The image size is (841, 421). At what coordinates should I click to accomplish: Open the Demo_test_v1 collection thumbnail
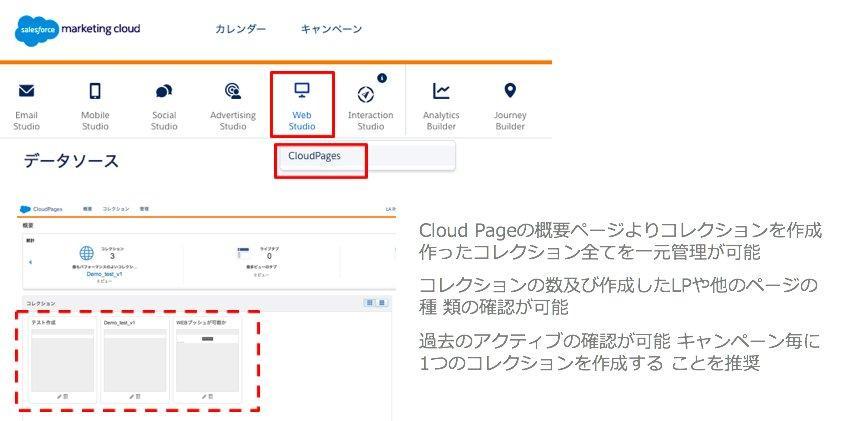135,360
